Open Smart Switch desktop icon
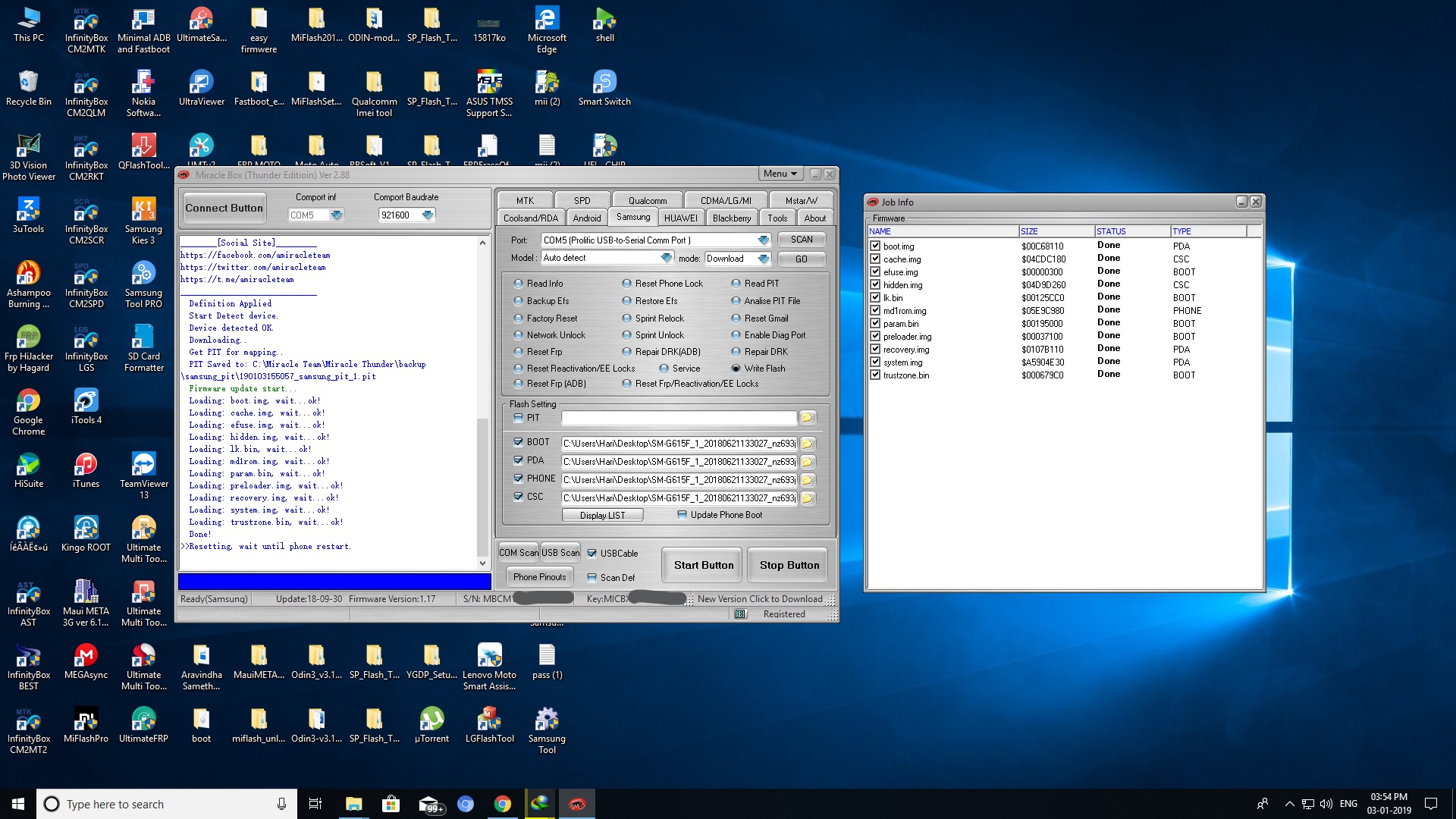 [x=604, y=88]
